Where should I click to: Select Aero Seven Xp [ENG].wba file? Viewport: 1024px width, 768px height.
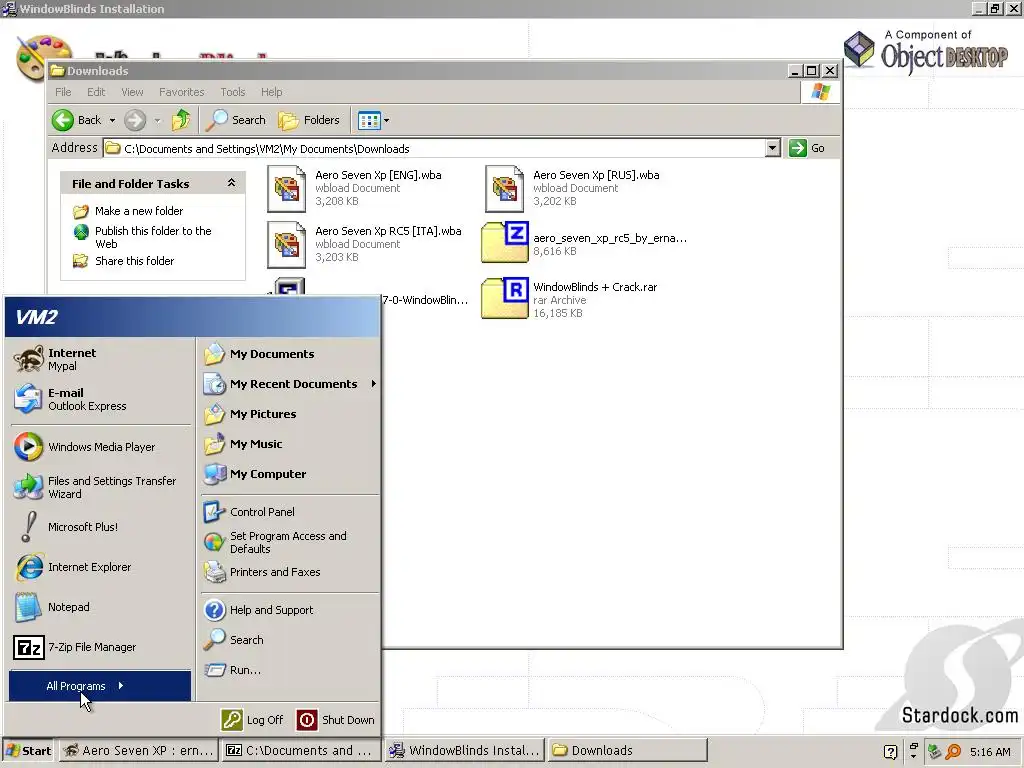355,188
